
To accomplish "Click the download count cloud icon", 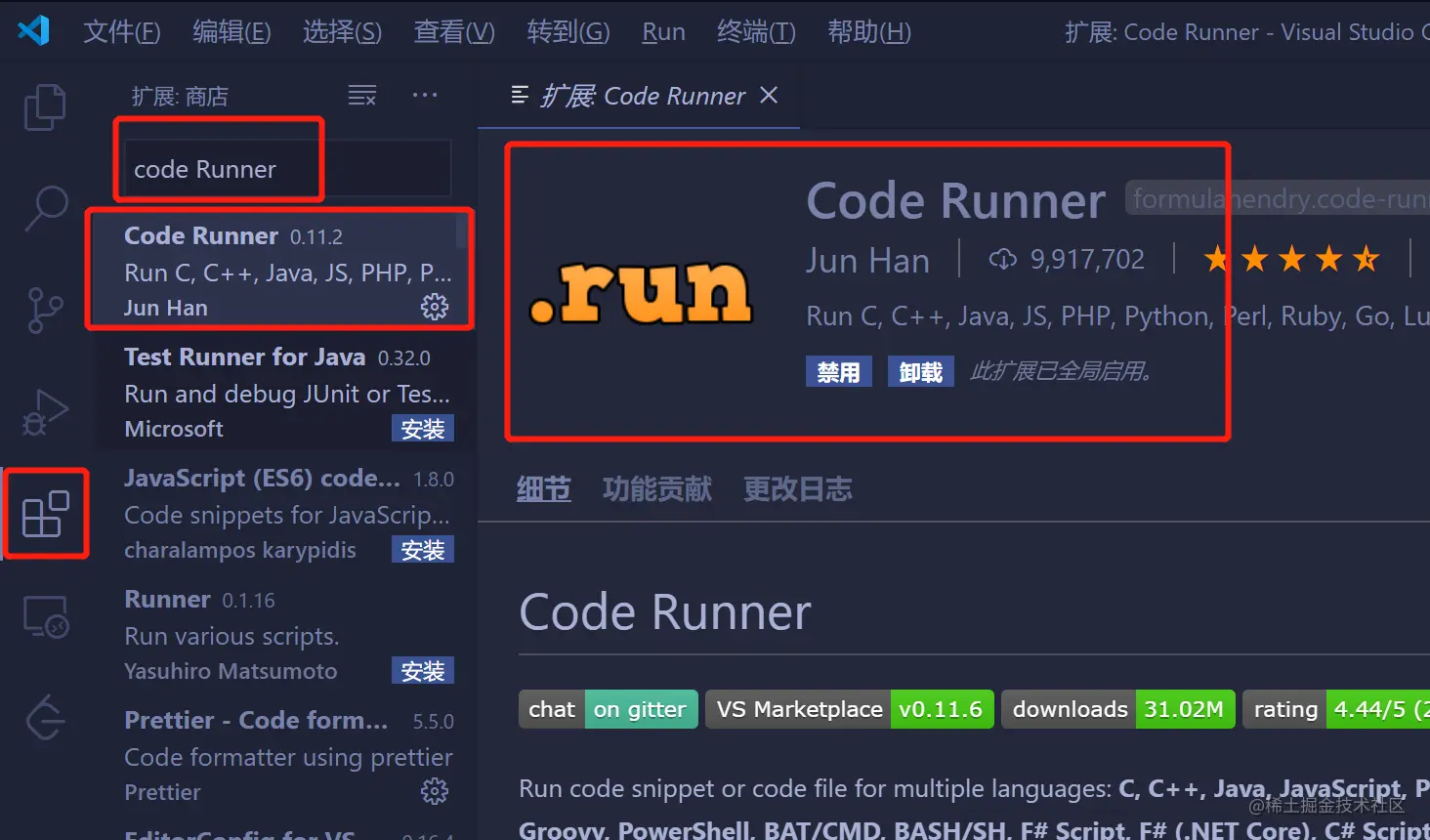I will pyautogui.click(x=1003, y=260).
